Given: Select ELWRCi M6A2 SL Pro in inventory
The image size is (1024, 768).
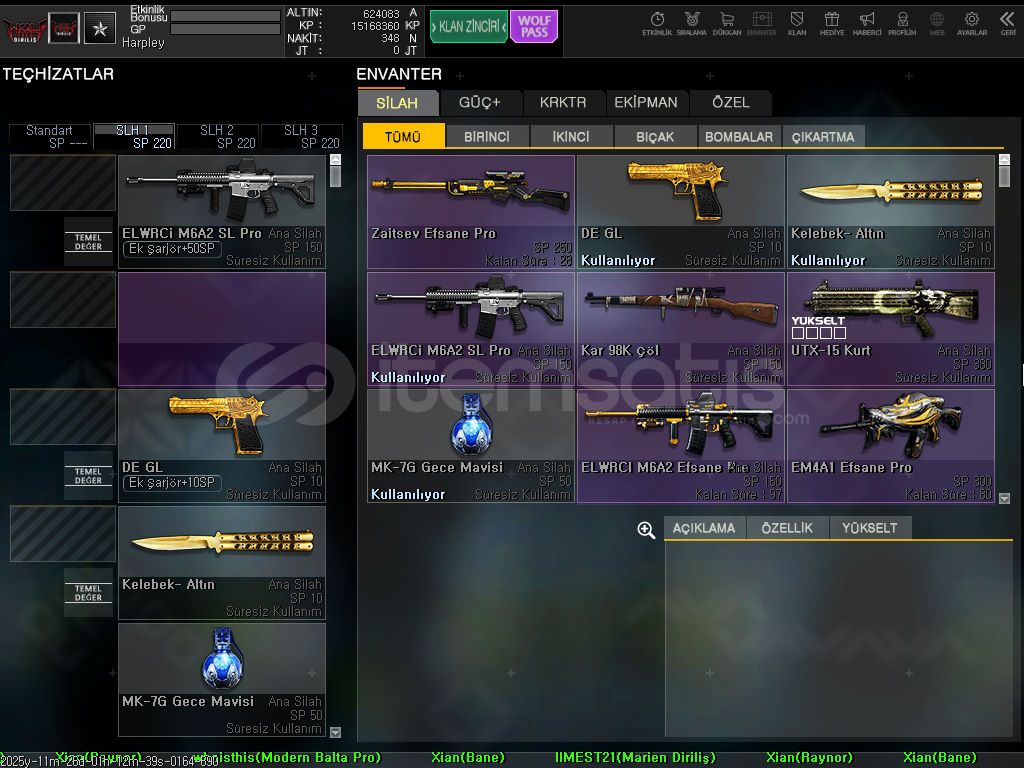Looking at the screenshot, I should [471, 328].
